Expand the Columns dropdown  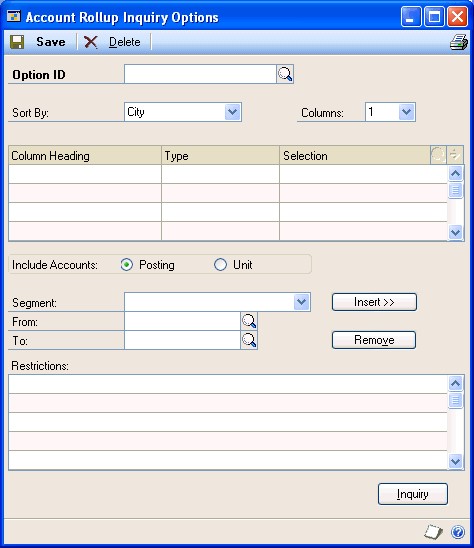[x=406, y=112]
